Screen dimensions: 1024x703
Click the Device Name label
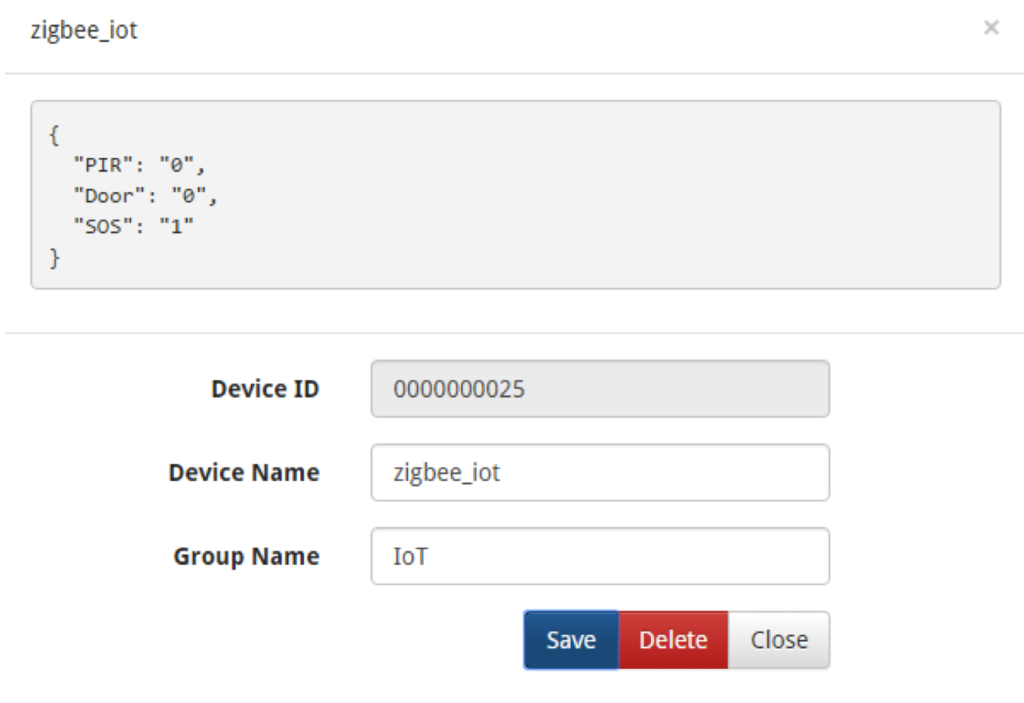[244, 472]
